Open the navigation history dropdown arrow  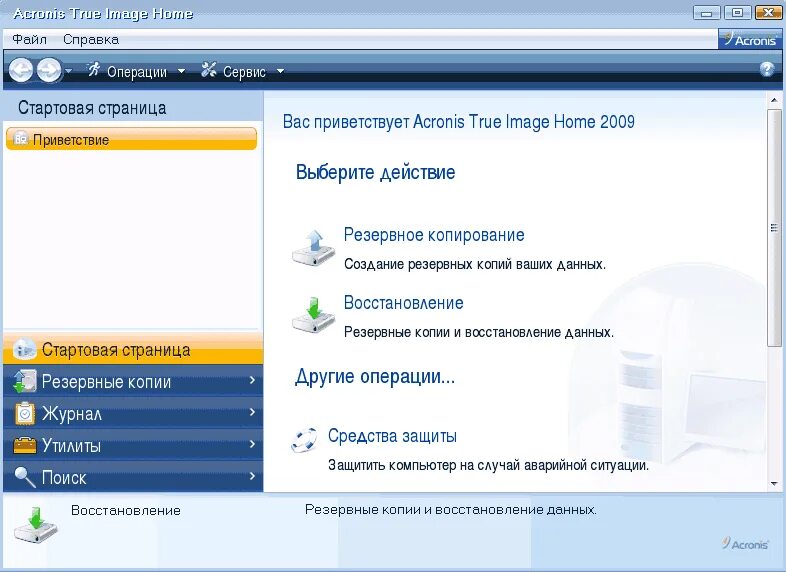(69, 71)
